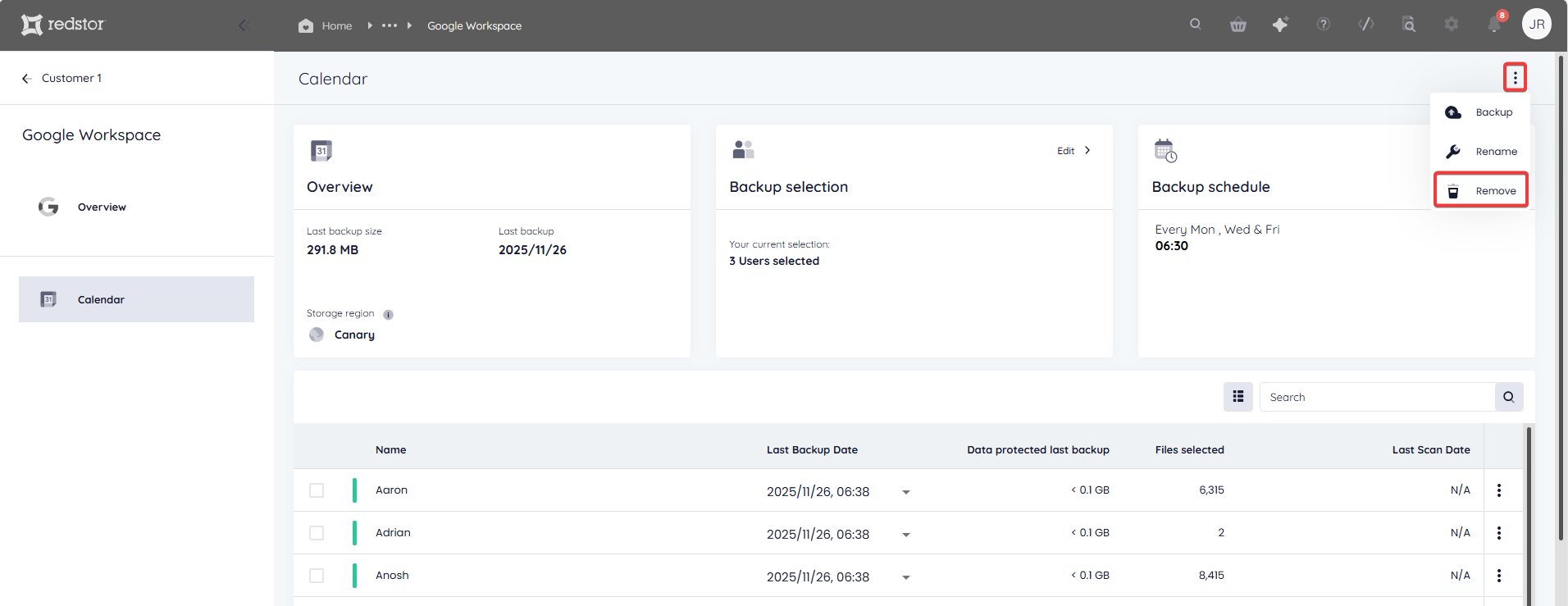Sort by Last Backup Date column header
The height and width of the screenshot is (606, 1568).
(812, 450)
